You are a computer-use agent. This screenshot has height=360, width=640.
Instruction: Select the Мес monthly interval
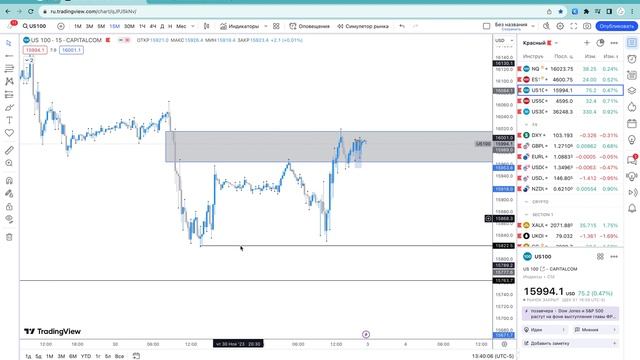[x=181, y=26]
